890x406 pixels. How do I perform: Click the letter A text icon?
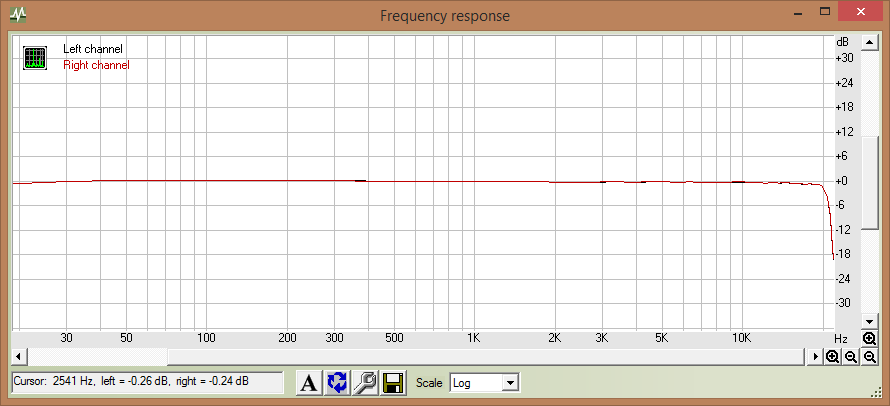[310, 382]
